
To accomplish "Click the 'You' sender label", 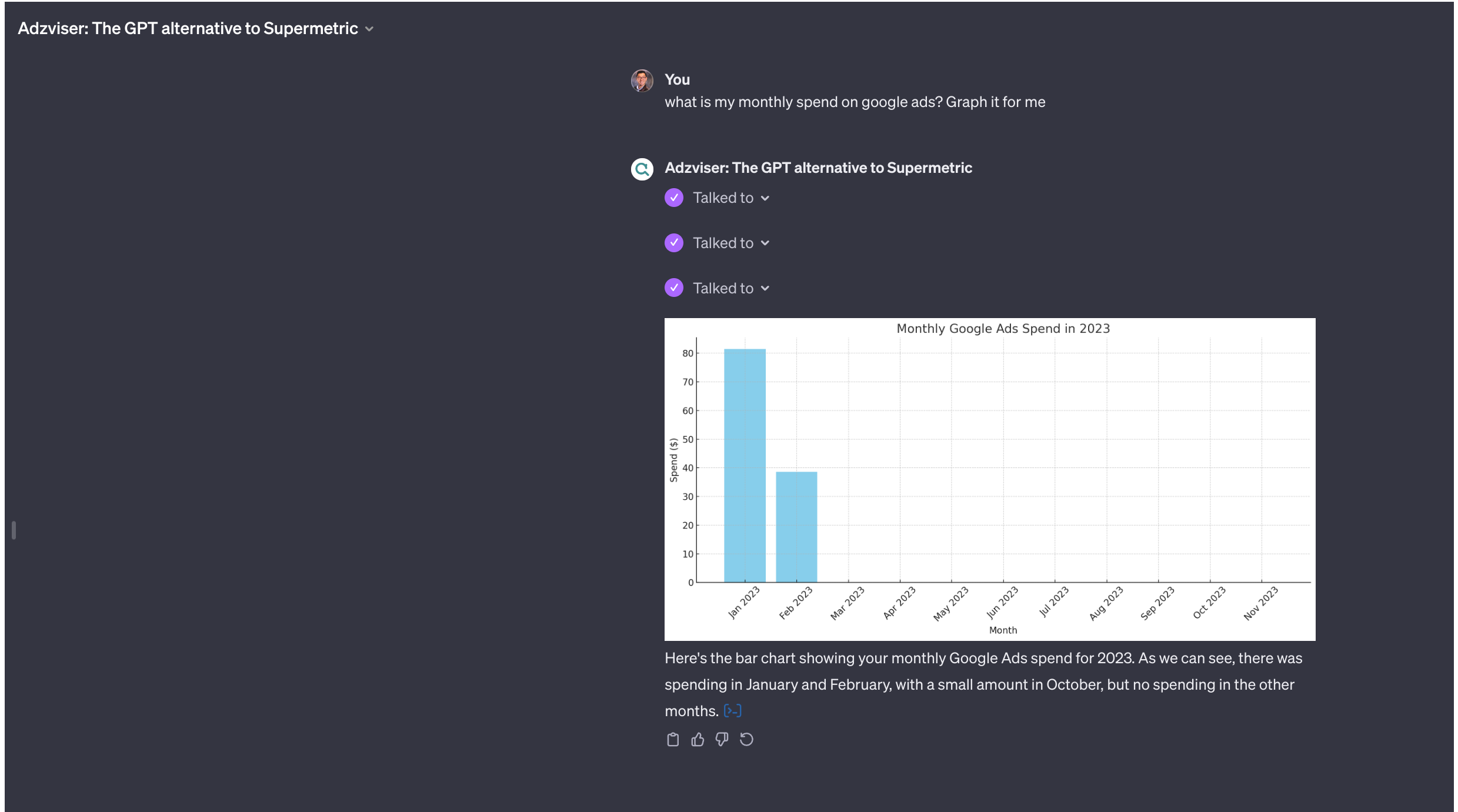I will pyautogui.click(x=677, y=79).
